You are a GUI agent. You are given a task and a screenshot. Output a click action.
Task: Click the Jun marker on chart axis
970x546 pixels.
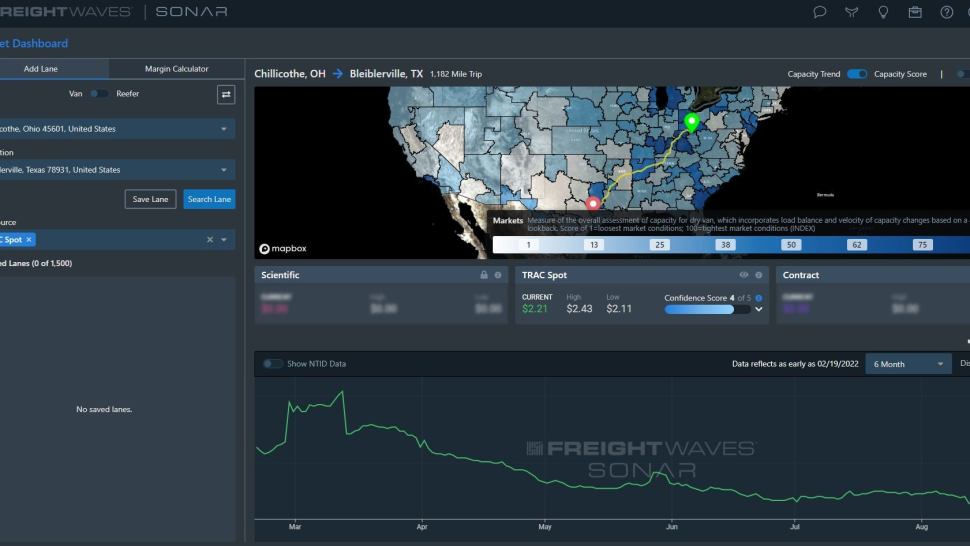click(672, 527)
